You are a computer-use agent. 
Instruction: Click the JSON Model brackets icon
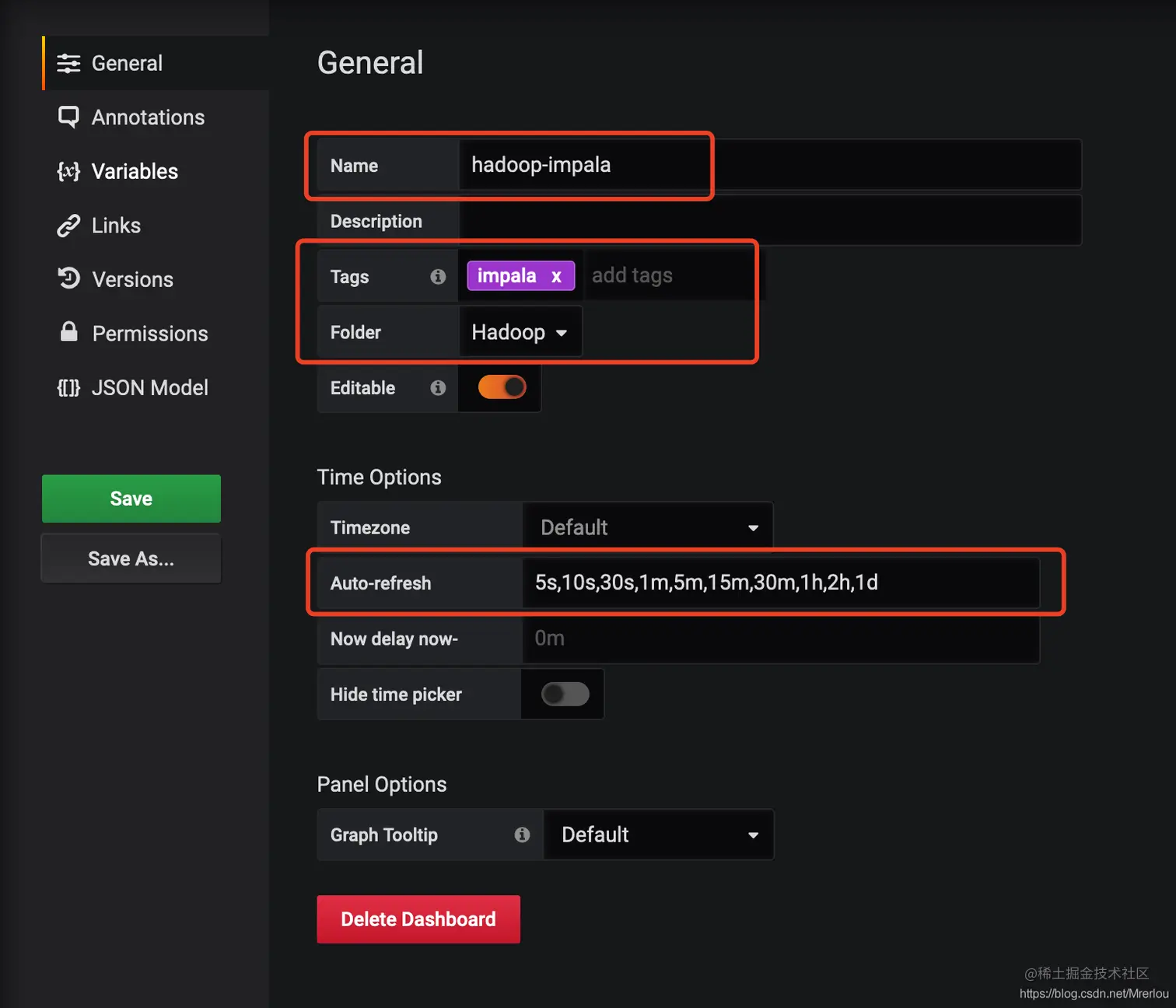pos(68,387)
